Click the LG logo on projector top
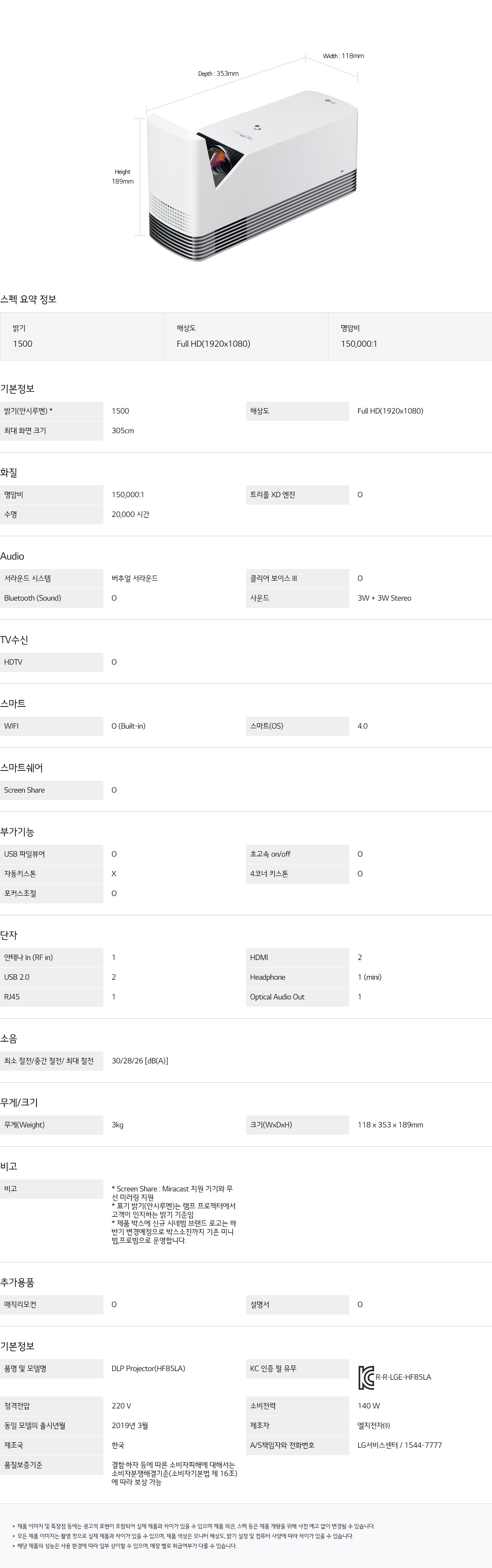492x1568 pixels. pos(330,102)
